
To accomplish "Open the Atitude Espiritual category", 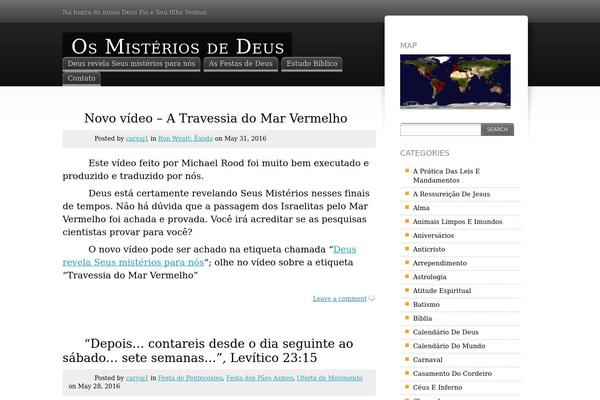I will click(442, 291).
